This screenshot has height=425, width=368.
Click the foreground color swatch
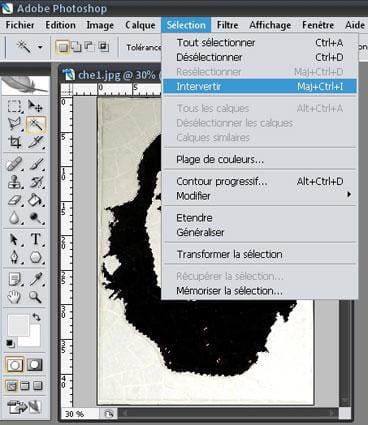pos(18,325)
